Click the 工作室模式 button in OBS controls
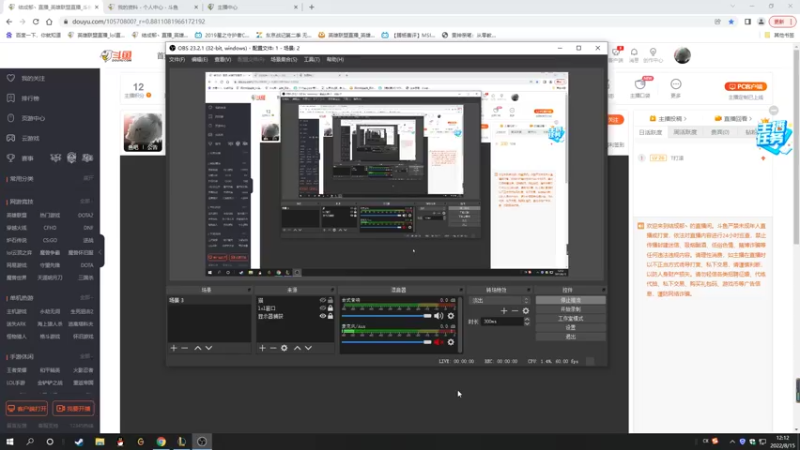 pos(570,318)
